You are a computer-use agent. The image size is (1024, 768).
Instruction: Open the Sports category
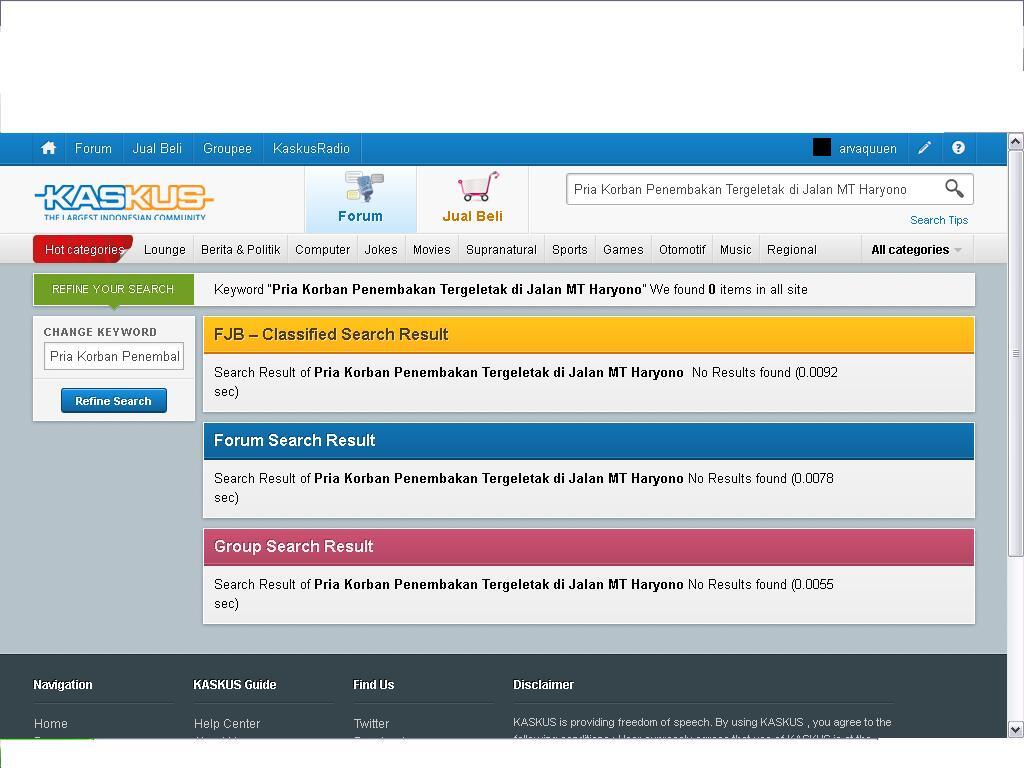click(569, 249)
